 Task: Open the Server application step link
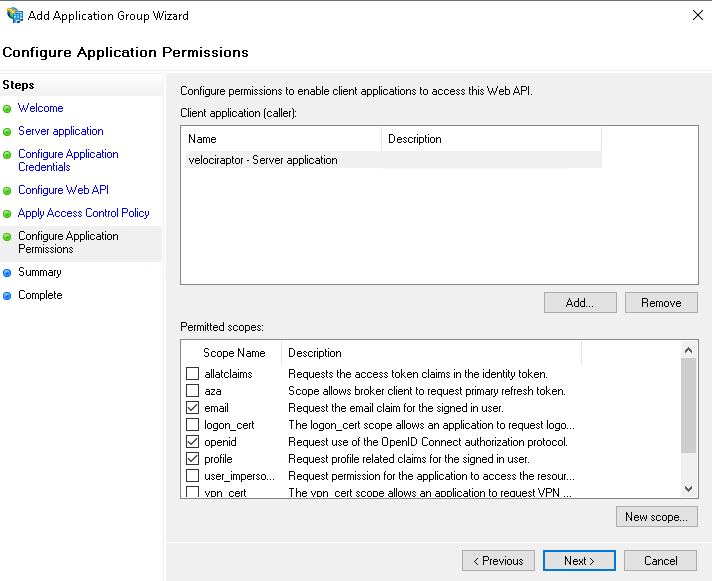click(x=60, y=131)
